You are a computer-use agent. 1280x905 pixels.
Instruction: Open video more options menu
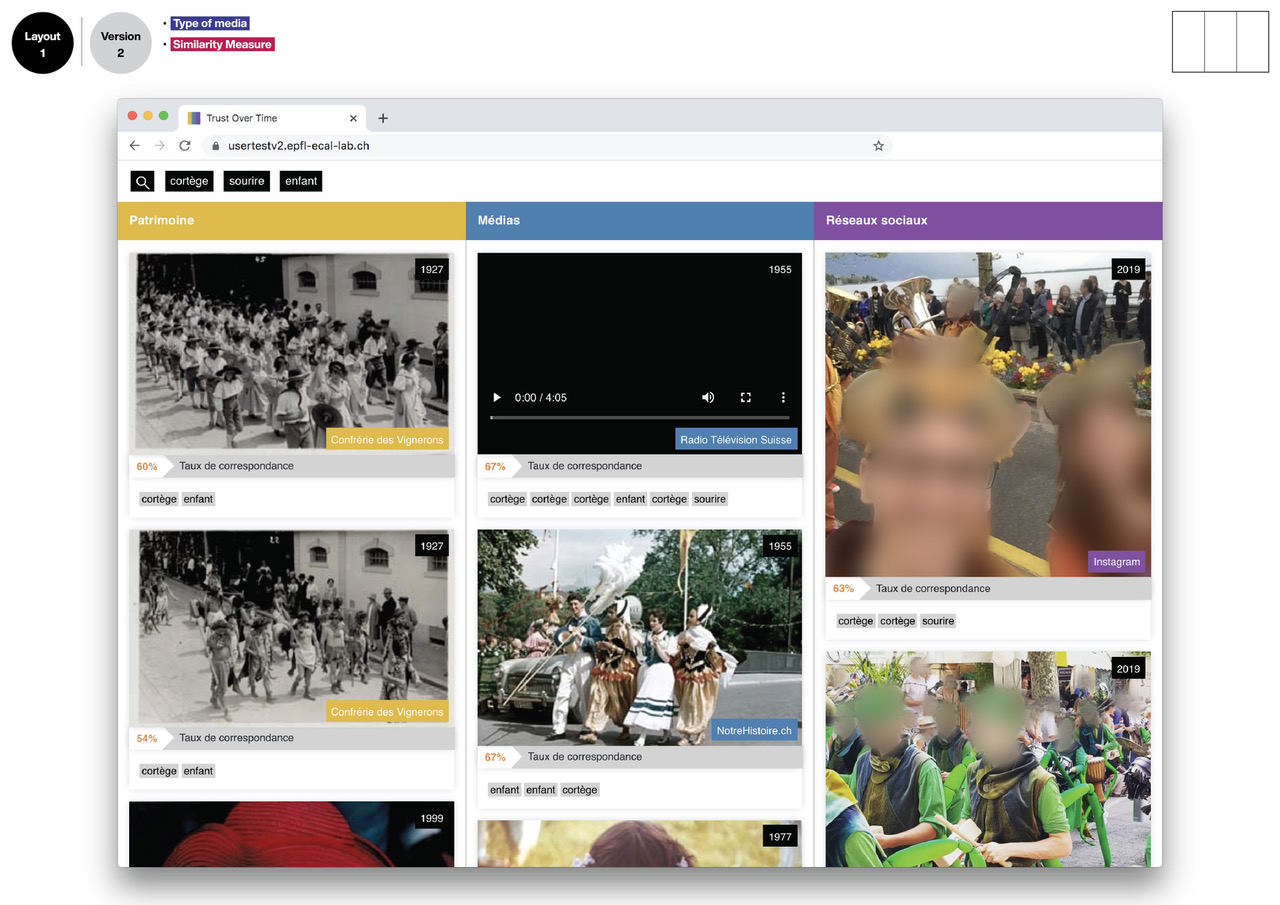click(783, 397)
